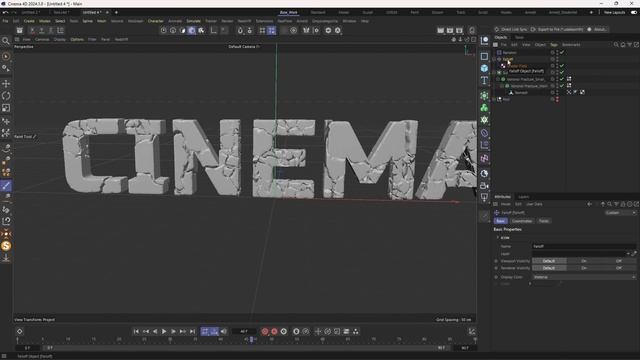Image resolution: width=640 pixels, height=360 pixels.
Task: Click the Direct Link Sync button
Action: pos(510,29)
